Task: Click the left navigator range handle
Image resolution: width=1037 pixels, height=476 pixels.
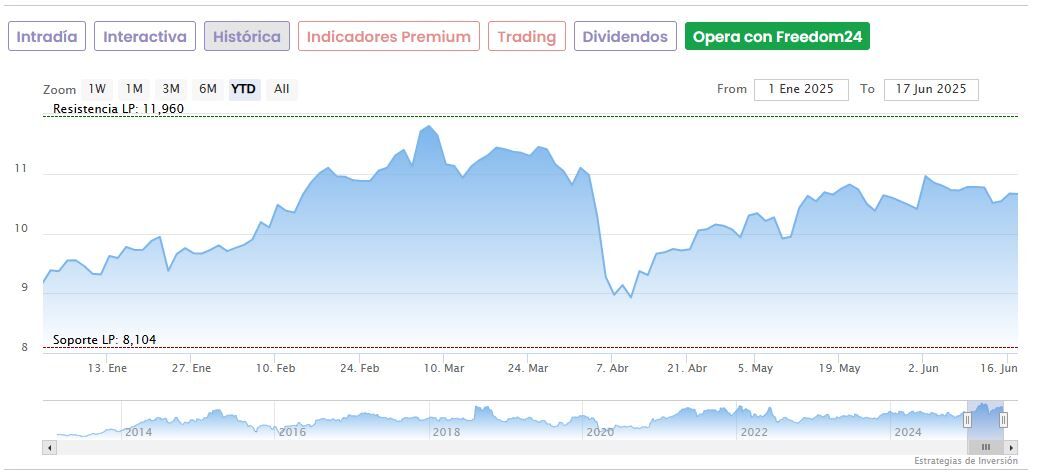Action: (x=967, y=420)
